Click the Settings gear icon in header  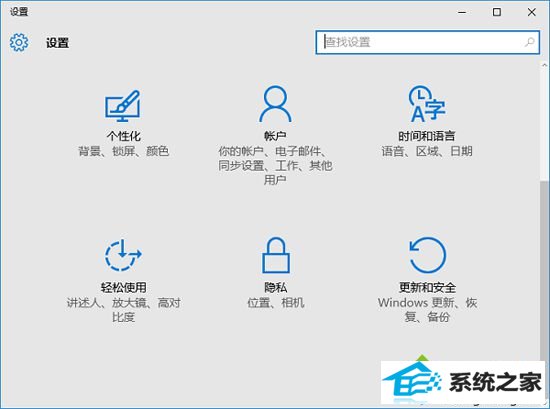(x=19, y=42)
